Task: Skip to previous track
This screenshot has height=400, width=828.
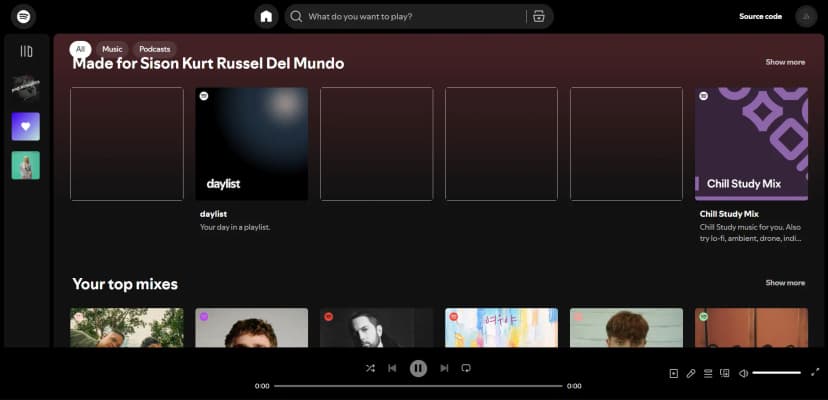Action: pos(392,368)
